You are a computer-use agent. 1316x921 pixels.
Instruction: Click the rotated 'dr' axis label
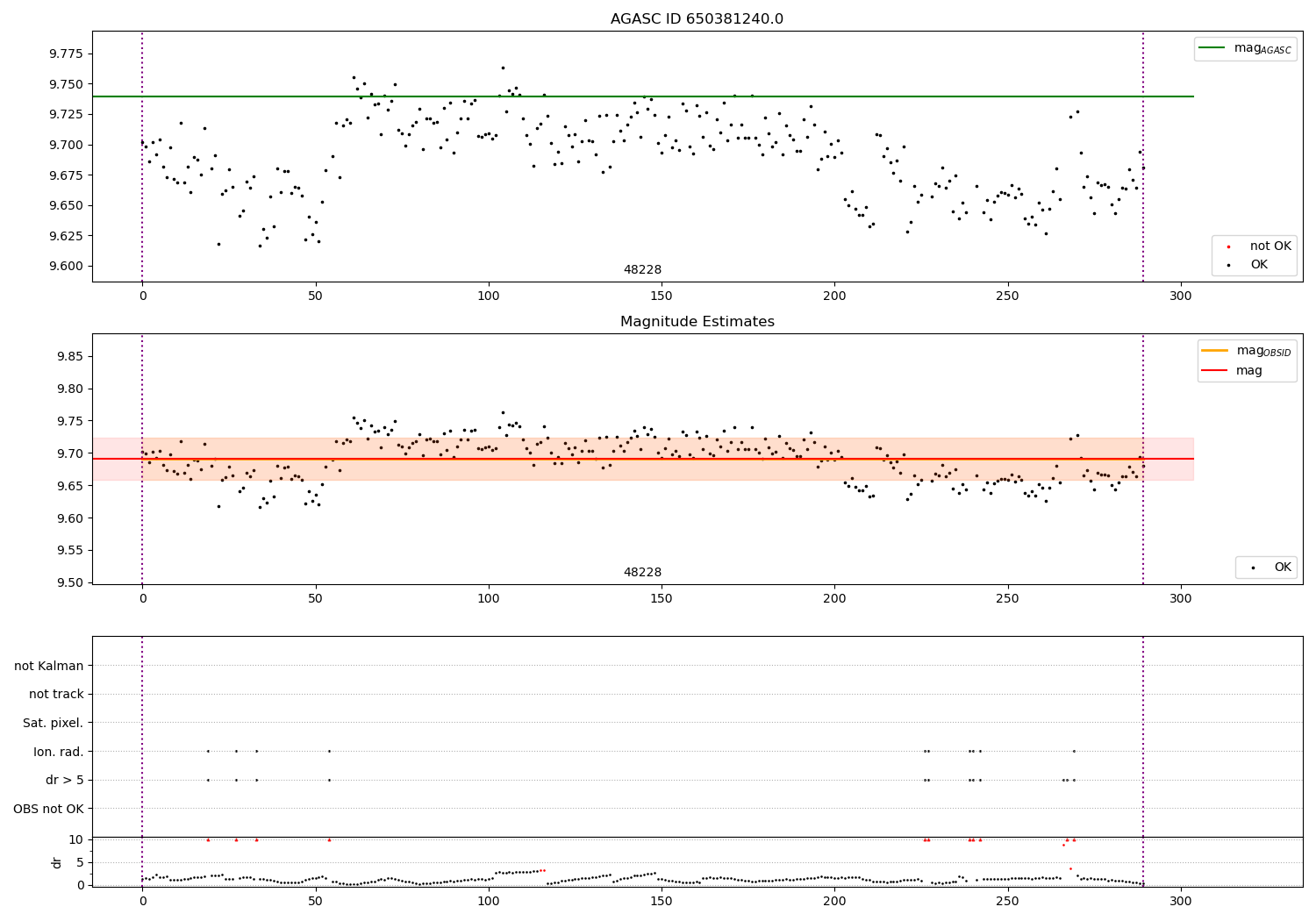pyautogui.click(x=57, y=862)
